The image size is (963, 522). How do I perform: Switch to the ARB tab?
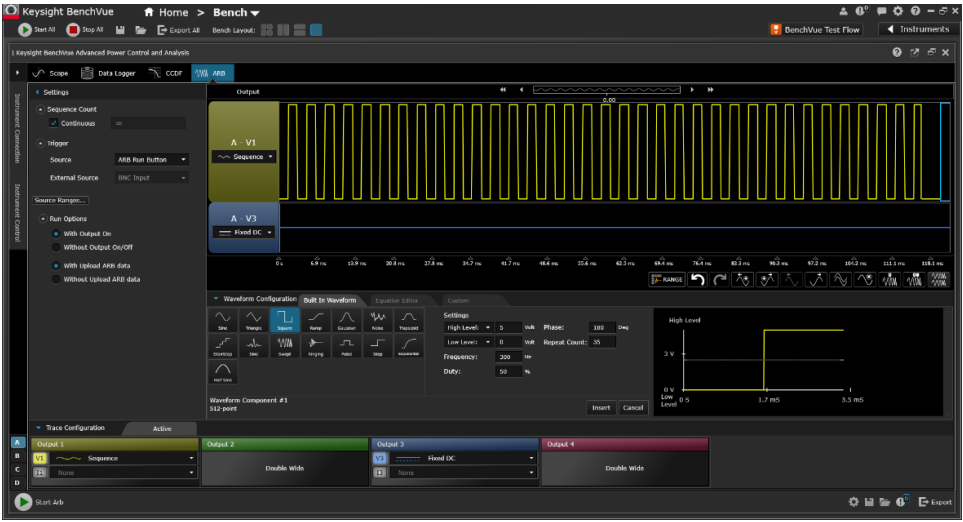(x=212, y=73)
